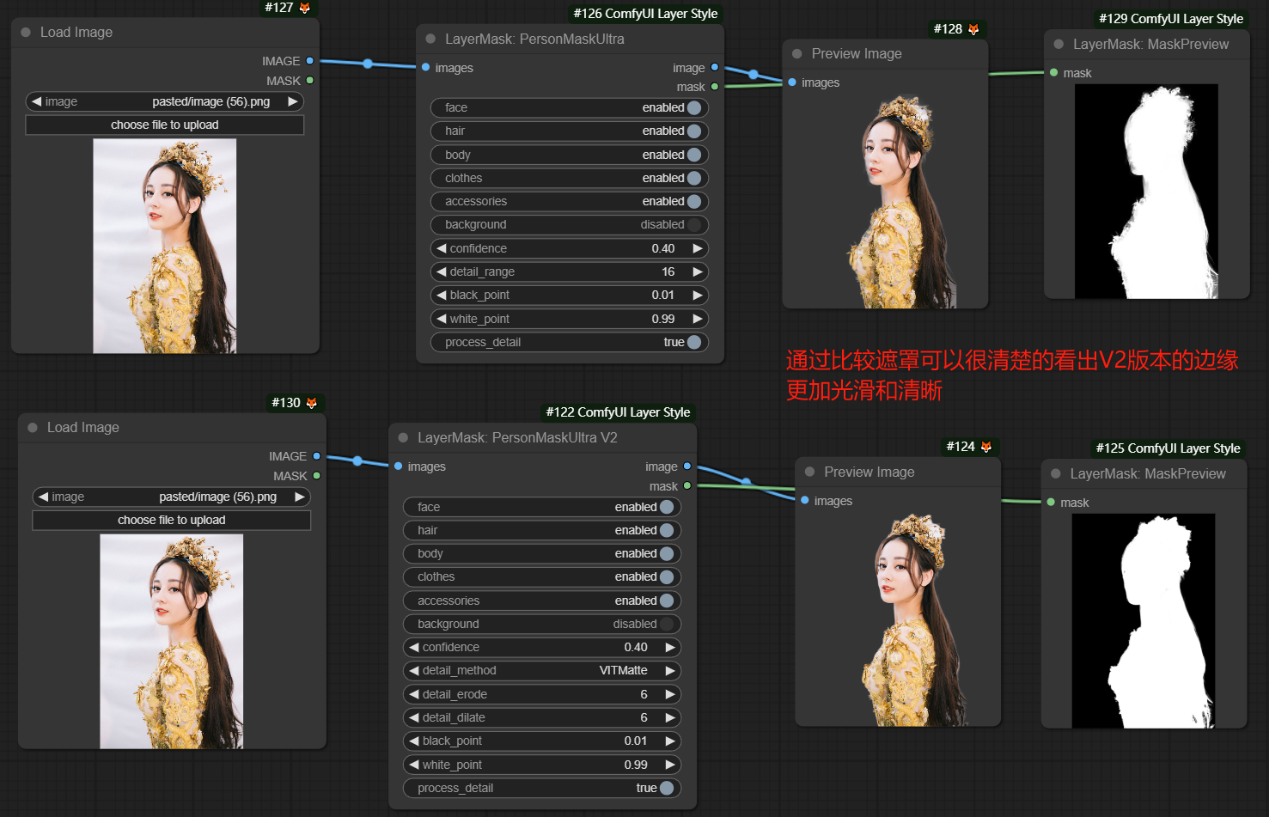Select previous image in bottom Load Image node
This screenshot has height=817, width=1269.
[x=43, y=497]
